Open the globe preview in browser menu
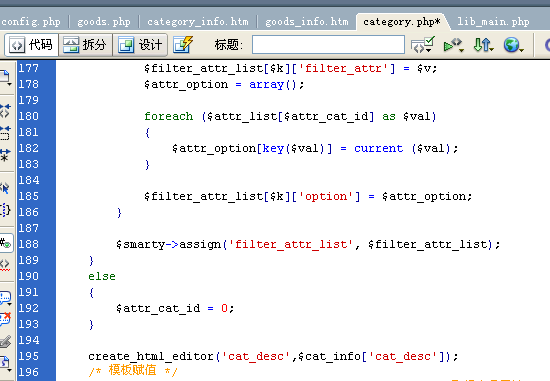The width and height of the screenshot is (550, 381). [x=514, y=45]
